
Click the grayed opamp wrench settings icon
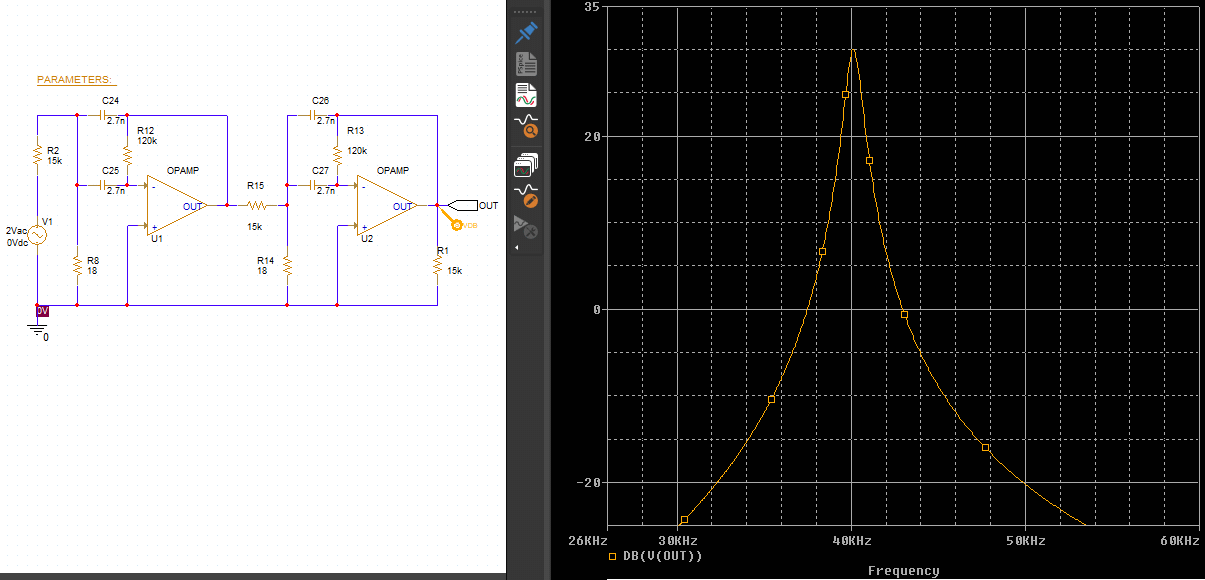[526, 226]
